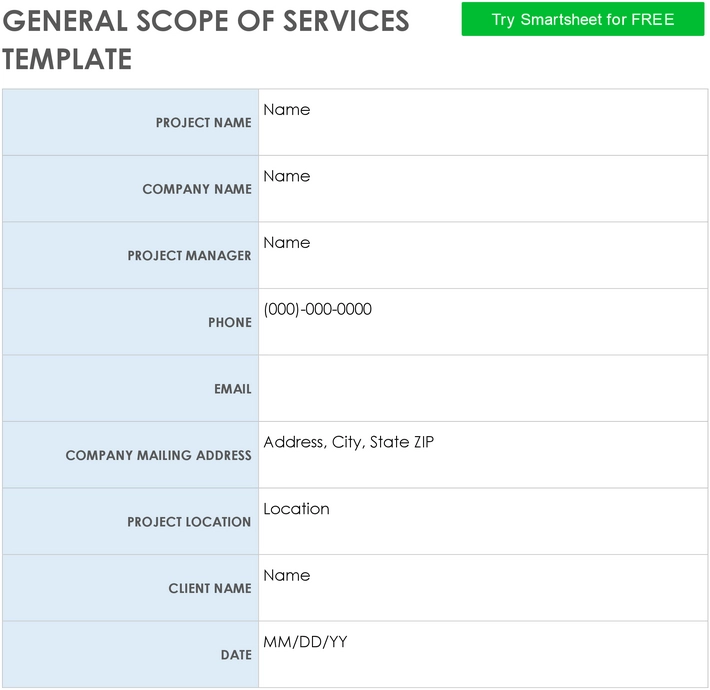Select the COMPANY NAME label cell

point(131,189)
